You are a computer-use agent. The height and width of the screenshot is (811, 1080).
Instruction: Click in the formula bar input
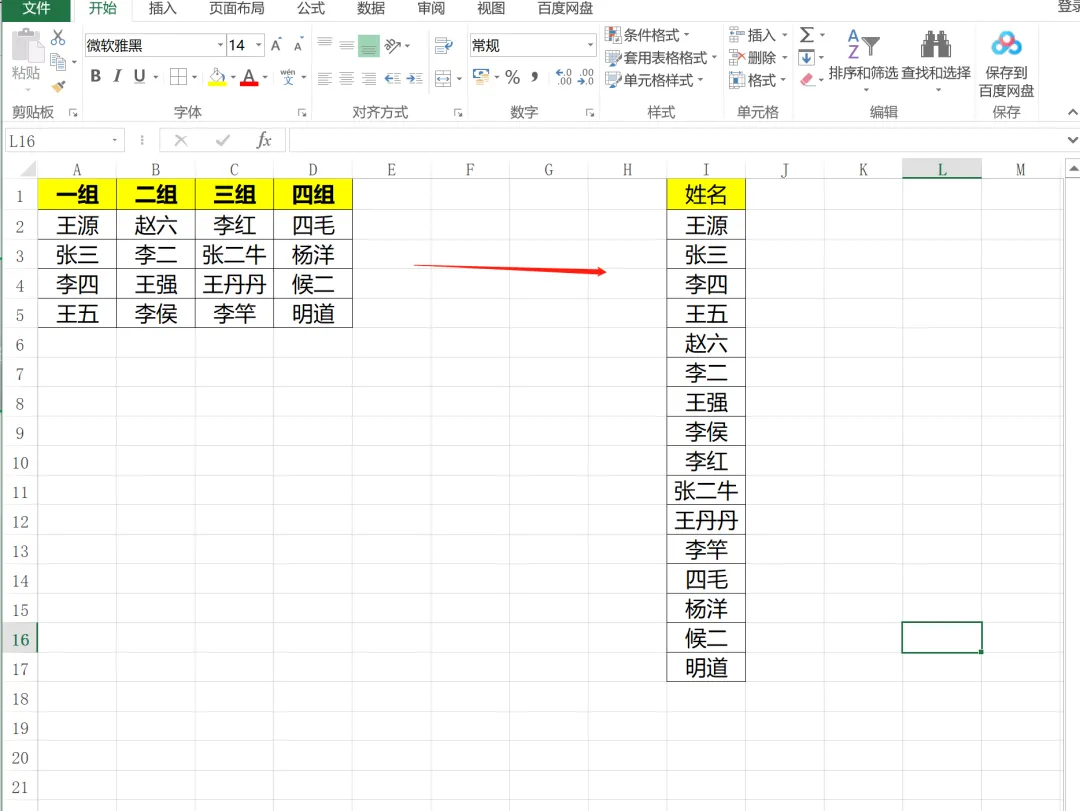point(677,141)
